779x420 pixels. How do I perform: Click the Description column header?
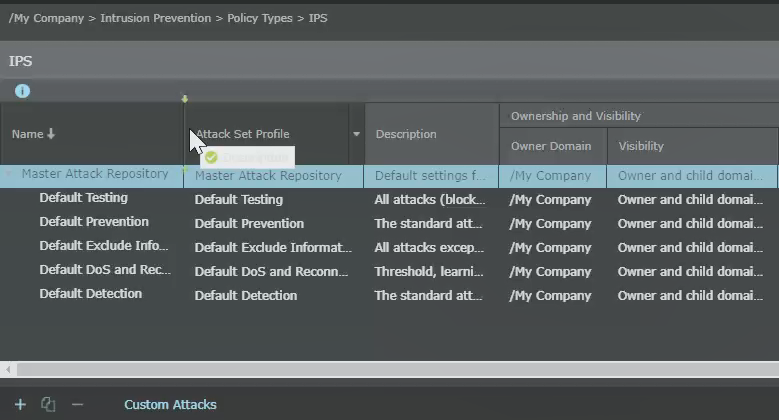[432, 134]
